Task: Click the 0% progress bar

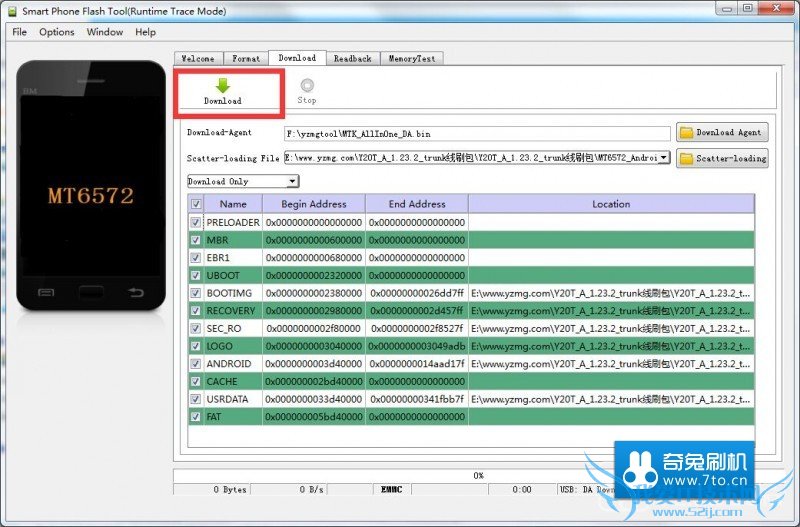Action: [x=477, y=475]
